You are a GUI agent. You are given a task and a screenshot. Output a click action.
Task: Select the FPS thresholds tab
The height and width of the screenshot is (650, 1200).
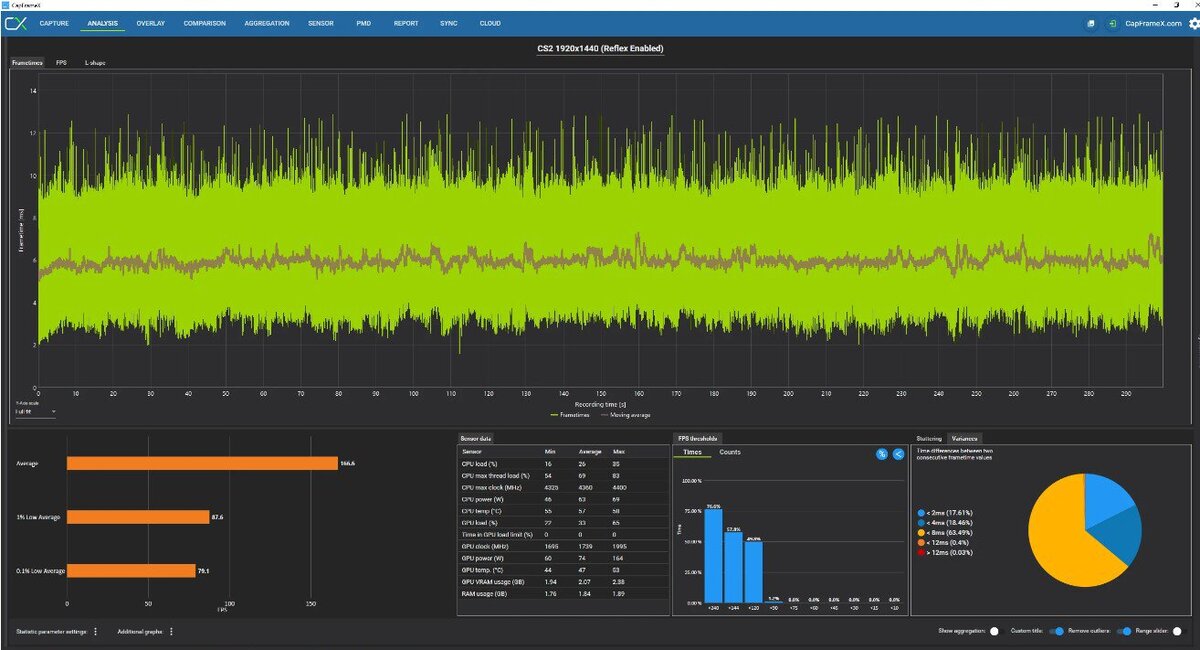coord(697,438)
